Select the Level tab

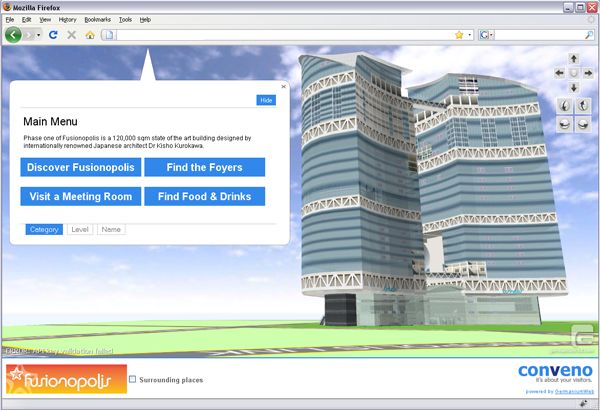[x=80, y=229]
